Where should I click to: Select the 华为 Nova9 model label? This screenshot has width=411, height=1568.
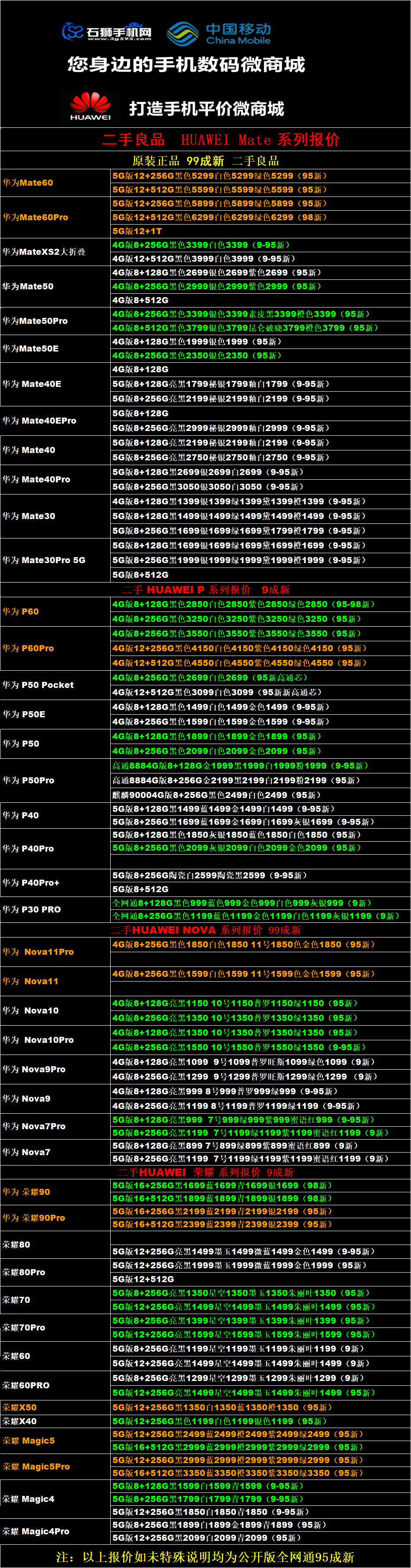click(26, 1099)
